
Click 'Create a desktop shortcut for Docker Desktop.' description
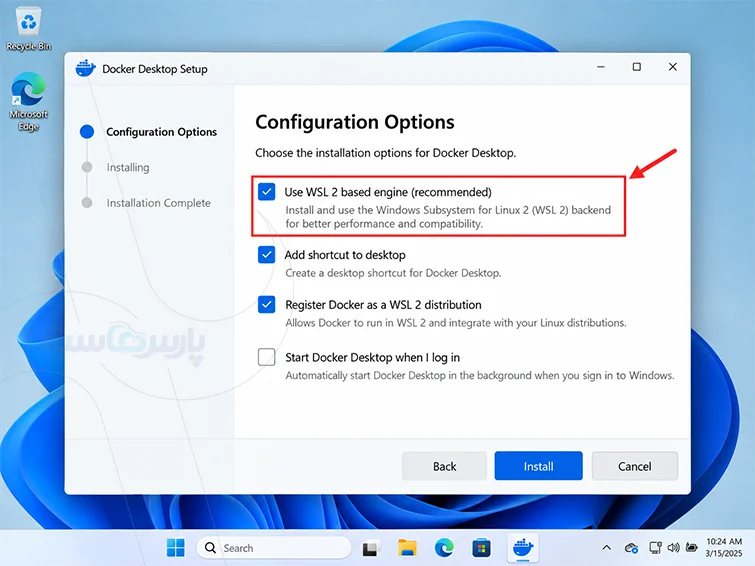point(393,273)
